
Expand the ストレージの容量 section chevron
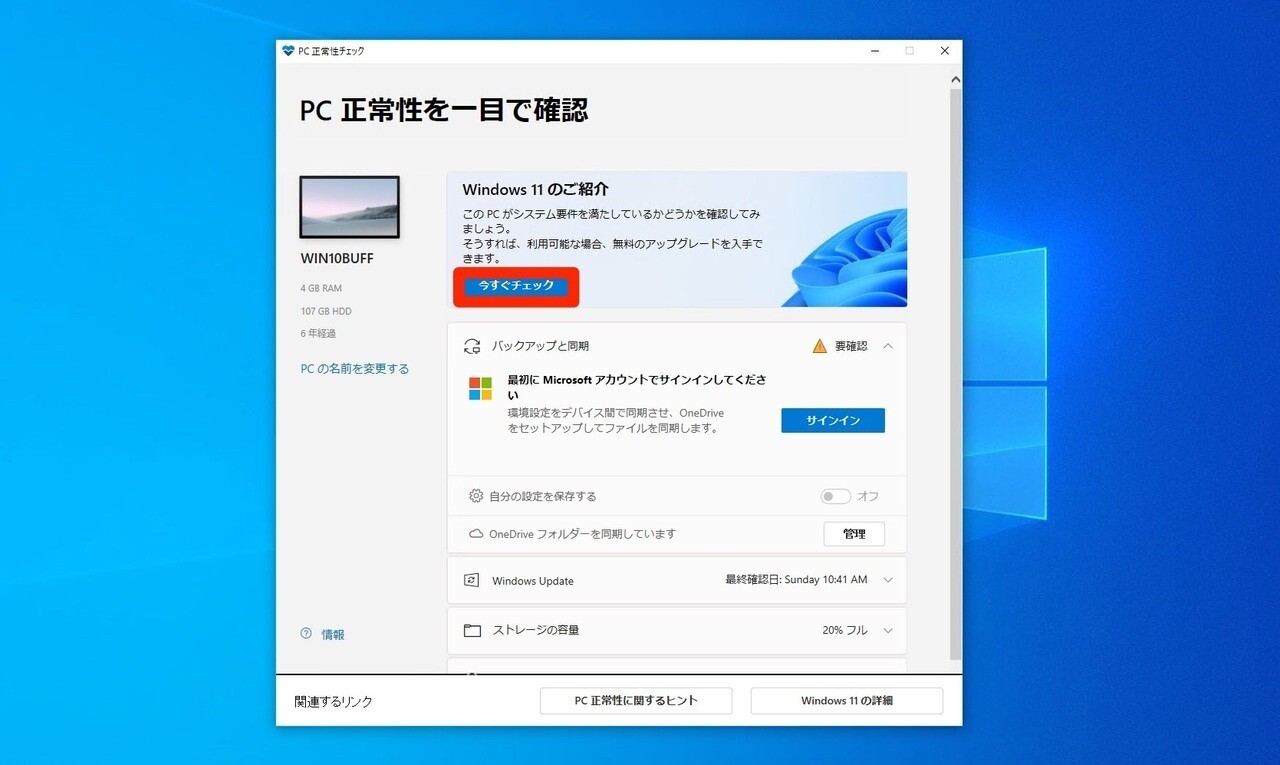point(888,631)
